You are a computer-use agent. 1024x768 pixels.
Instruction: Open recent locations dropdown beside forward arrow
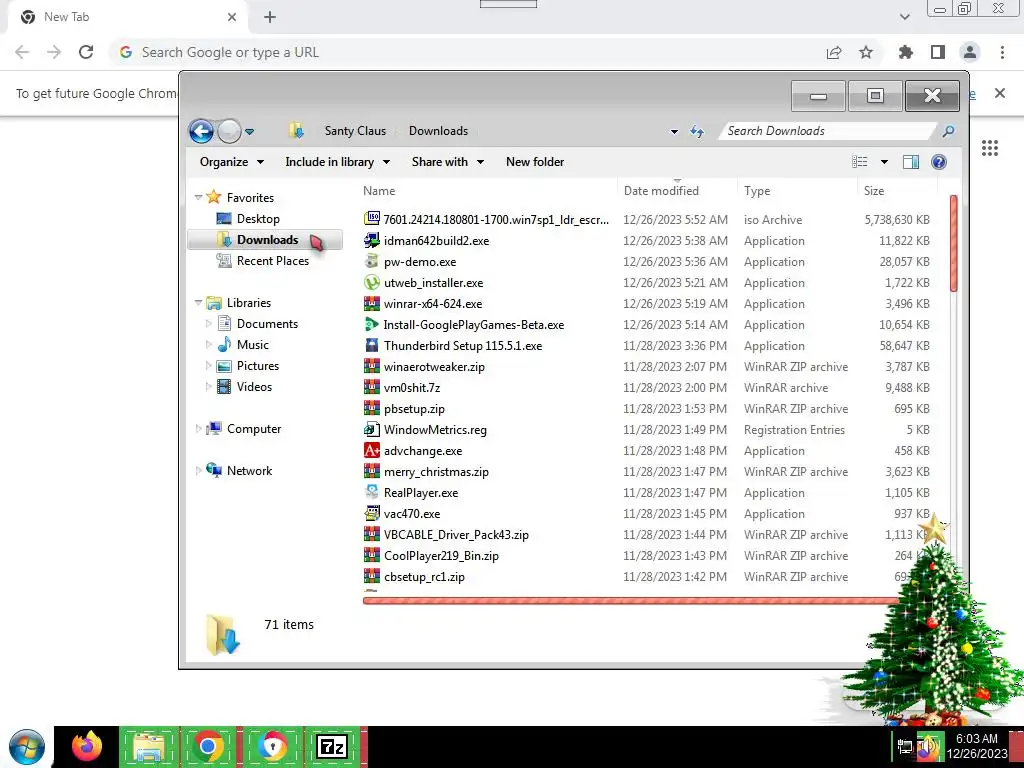click(x=249, y=132)
